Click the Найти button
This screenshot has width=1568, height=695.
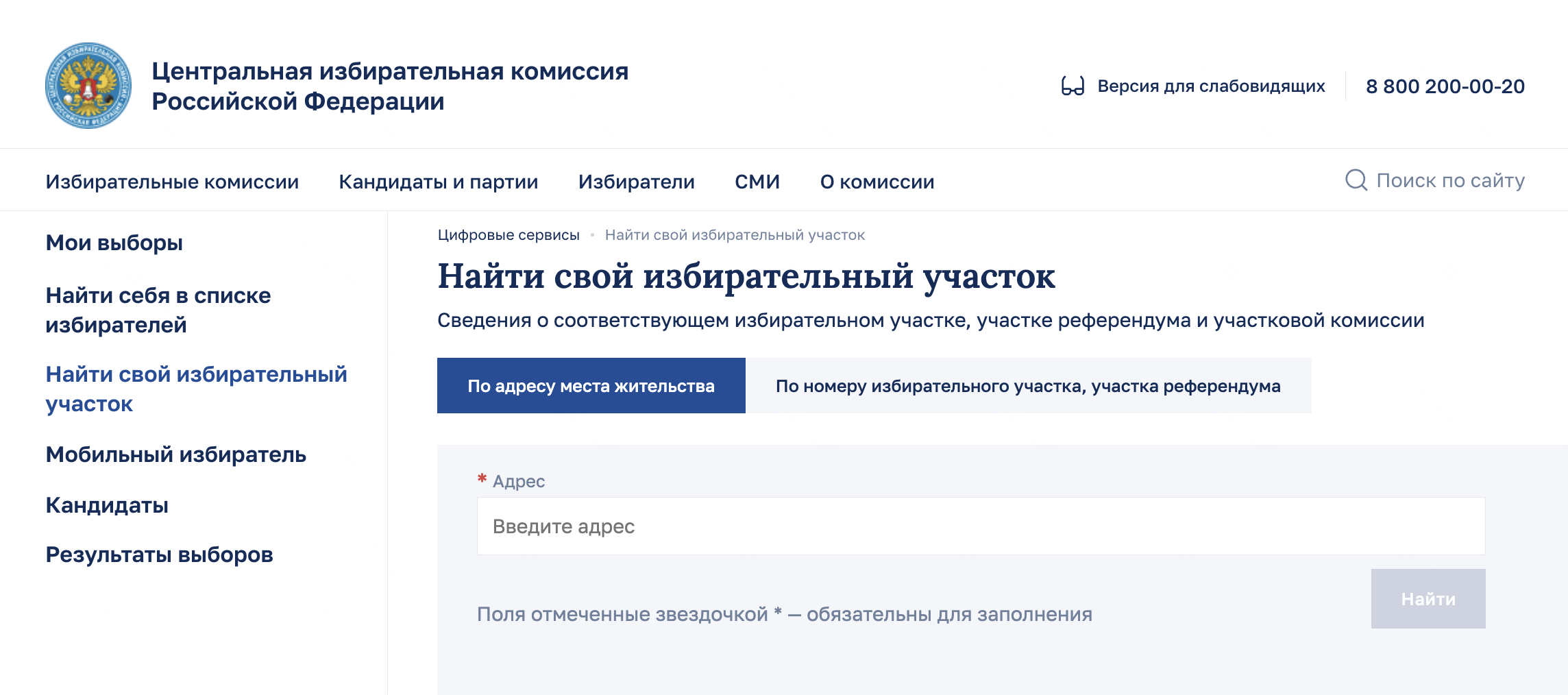(1428, 598)
